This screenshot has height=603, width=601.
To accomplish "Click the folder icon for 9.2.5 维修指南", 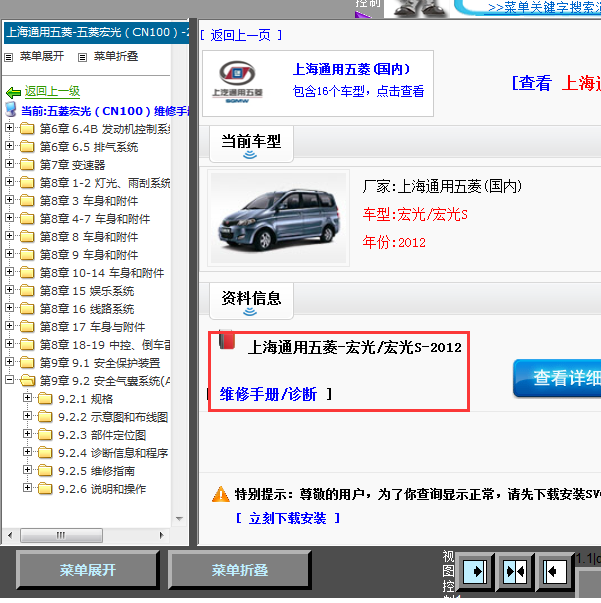I will [45, 471].
